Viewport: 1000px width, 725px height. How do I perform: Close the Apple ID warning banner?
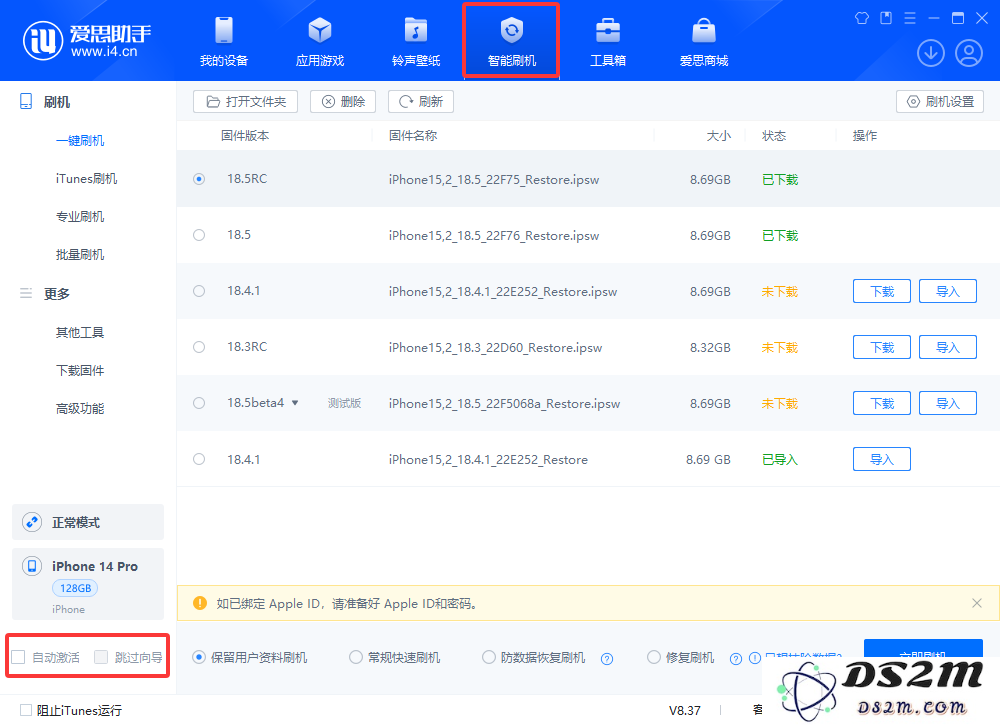(976, 603)
